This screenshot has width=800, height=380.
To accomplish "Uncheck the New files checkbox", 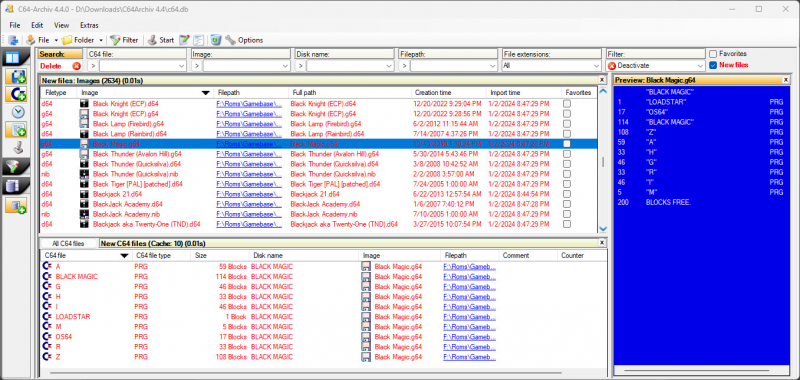I will click(x=713, y=65).
